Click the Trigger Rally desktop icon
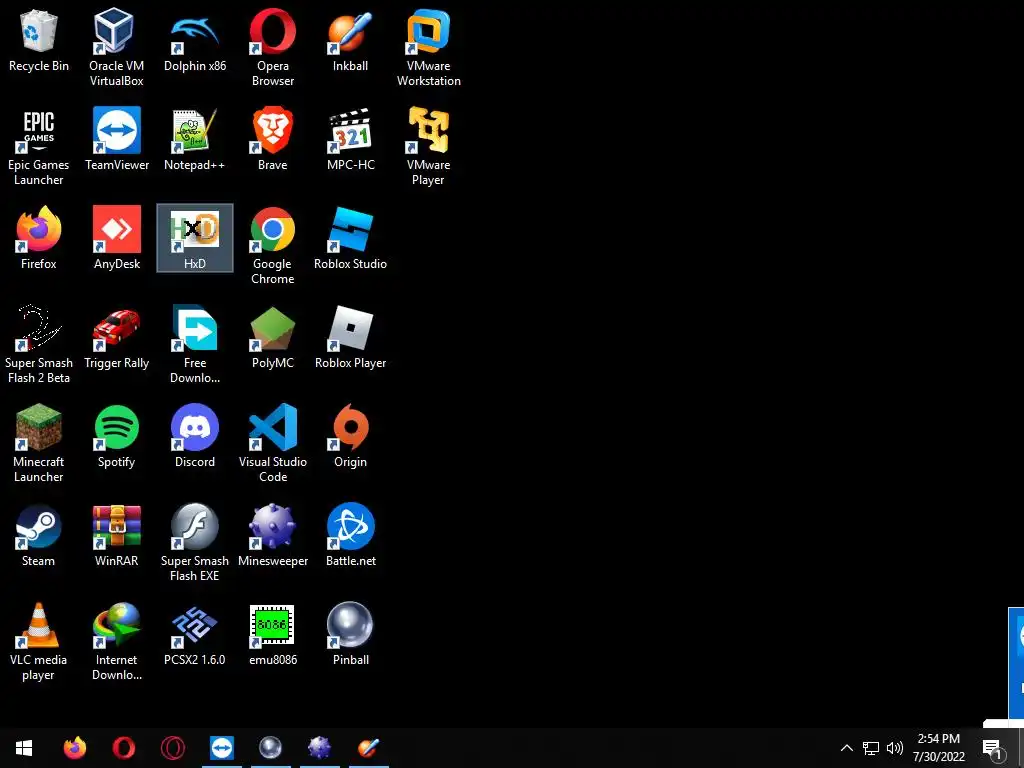The height and width of the screenshot is (768, 1024). click(117, 338)
